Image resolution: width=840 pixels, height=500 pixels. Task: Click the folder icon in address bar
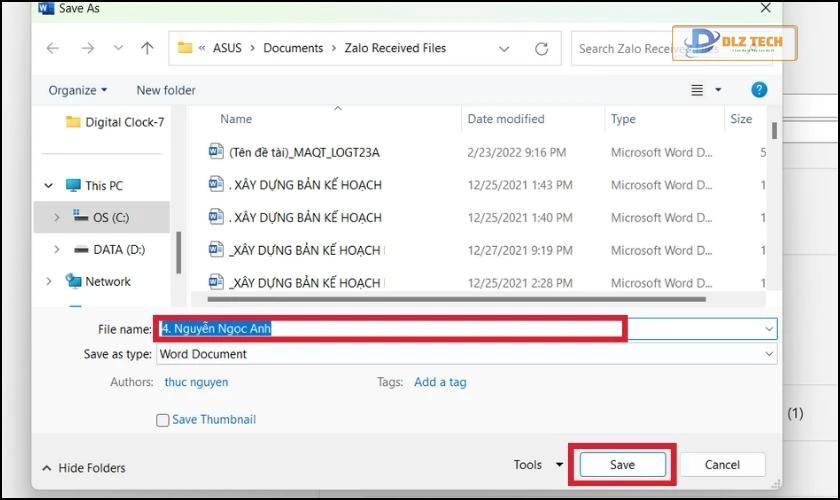point(185,48)
